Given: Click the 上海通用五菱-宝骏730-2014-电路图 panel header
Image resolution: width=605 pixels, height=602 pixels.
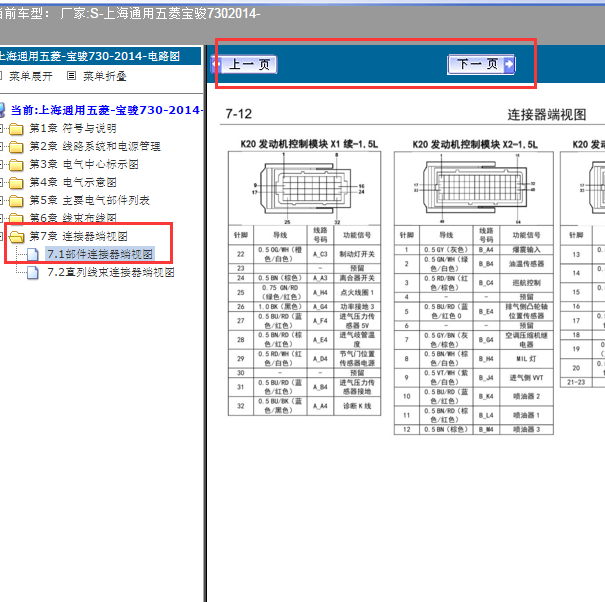Looking at the screenshot, I should [x=100, y=56].
